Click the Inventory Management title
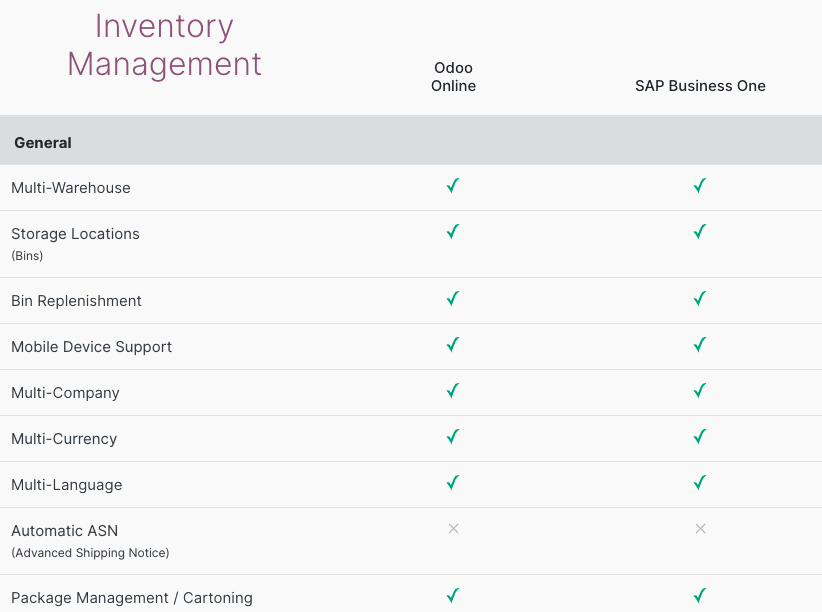 click(x=164, y=45)
